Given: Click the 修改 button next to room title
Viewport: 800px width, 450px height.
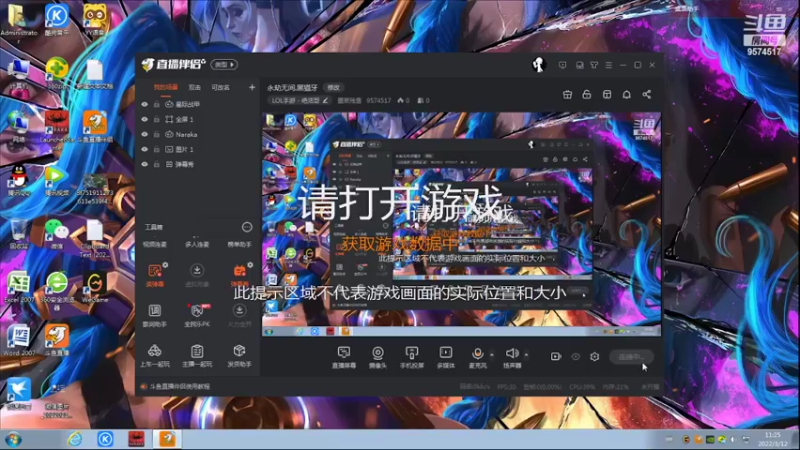Looking at the screenshot, I should point(334,88).
